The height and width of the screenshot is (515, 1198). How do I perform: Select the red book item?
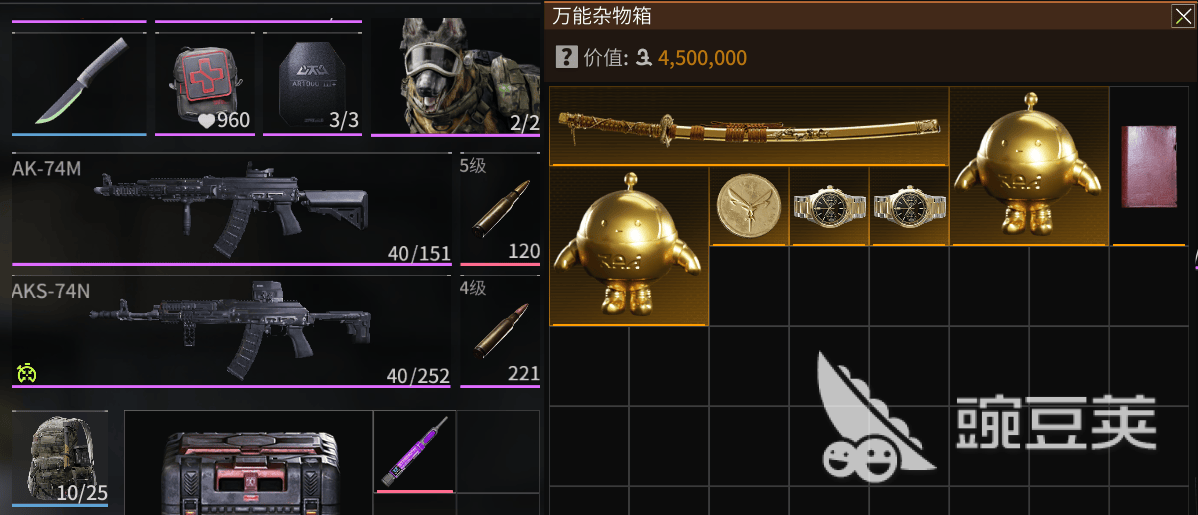click(1148, 166)
